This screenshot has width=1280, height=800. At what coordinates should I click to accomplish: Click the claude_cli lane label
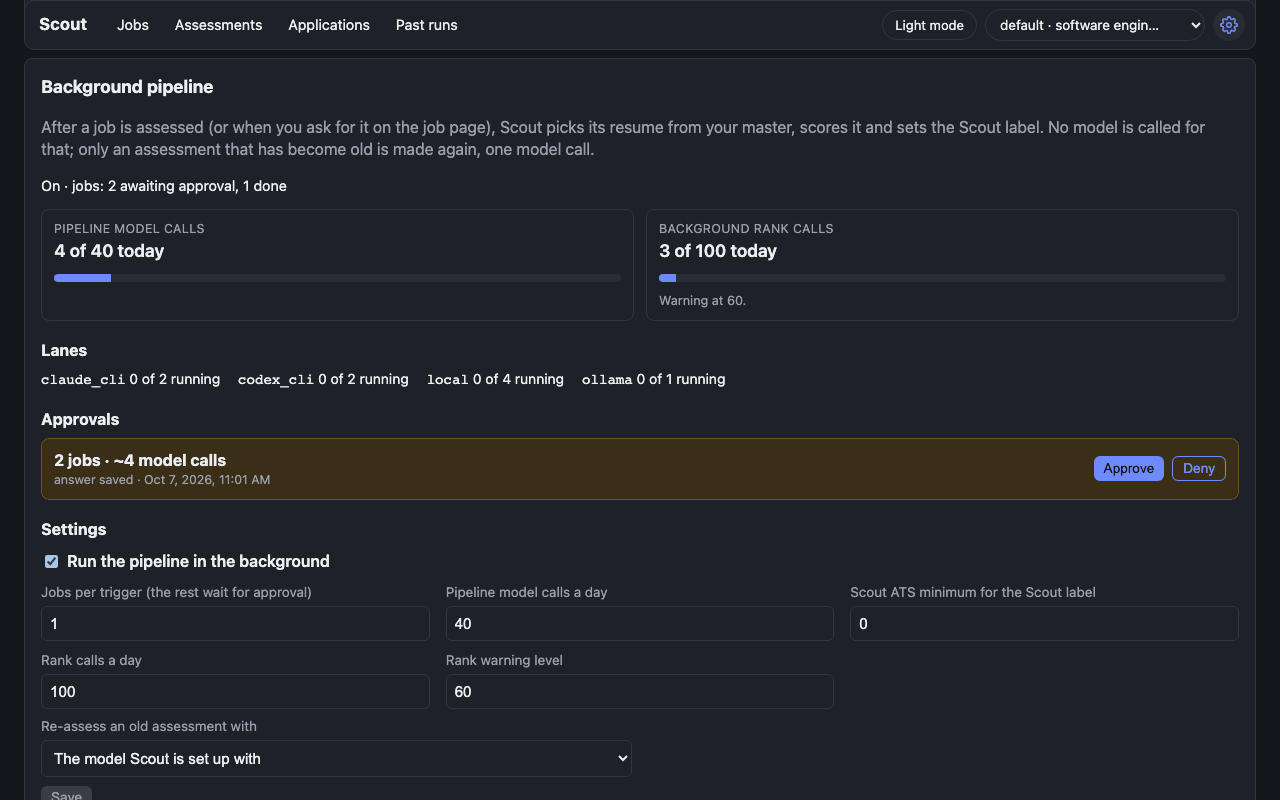pyautogui.click(x=83, y=380)
